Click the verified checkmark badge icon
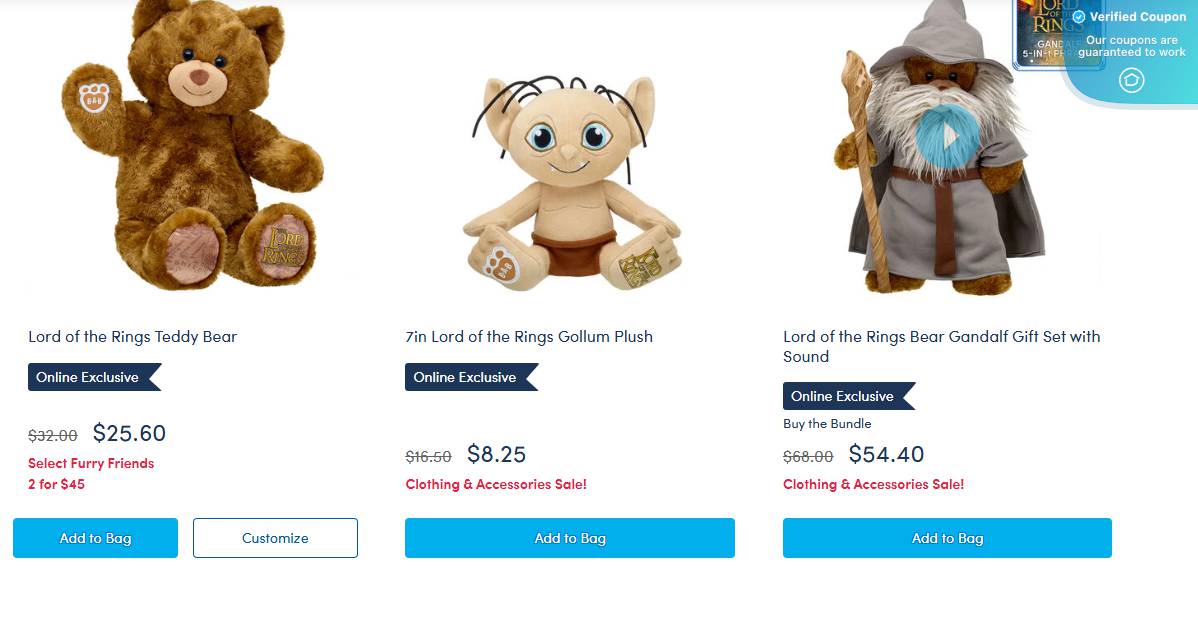1198x617 pixels. point(1079,17)
